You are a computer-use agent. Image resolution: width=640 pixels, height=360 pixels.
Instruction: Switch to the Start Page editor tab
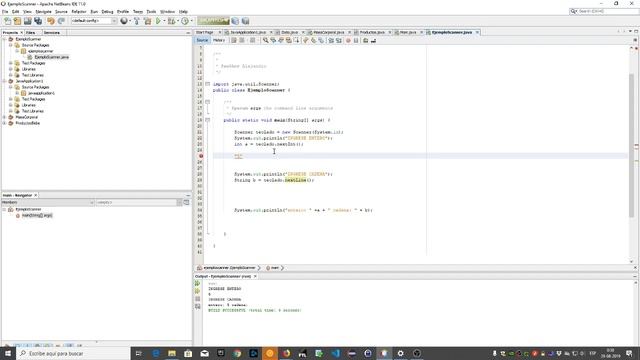pyautogui.click(x=205, y=32)
